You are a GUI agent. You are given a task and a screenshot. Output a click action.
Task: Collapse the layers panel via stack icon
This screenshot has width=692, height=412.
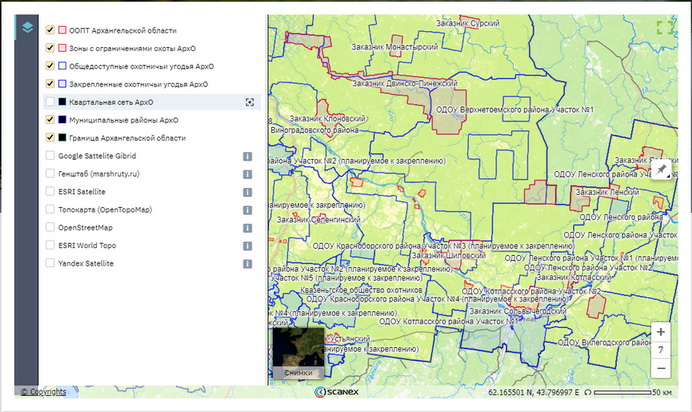[28, 27]
